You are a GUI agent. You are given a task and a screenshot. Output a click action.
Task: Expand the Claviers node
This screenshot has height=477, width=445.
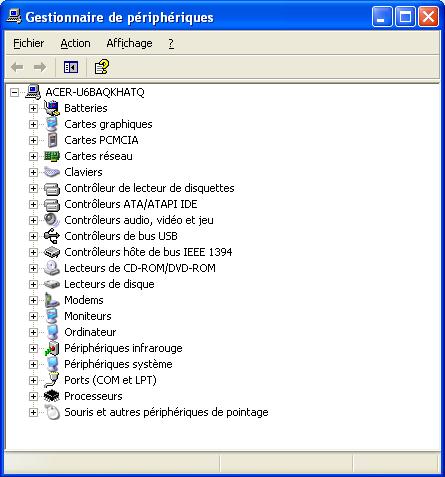(33, 172)
